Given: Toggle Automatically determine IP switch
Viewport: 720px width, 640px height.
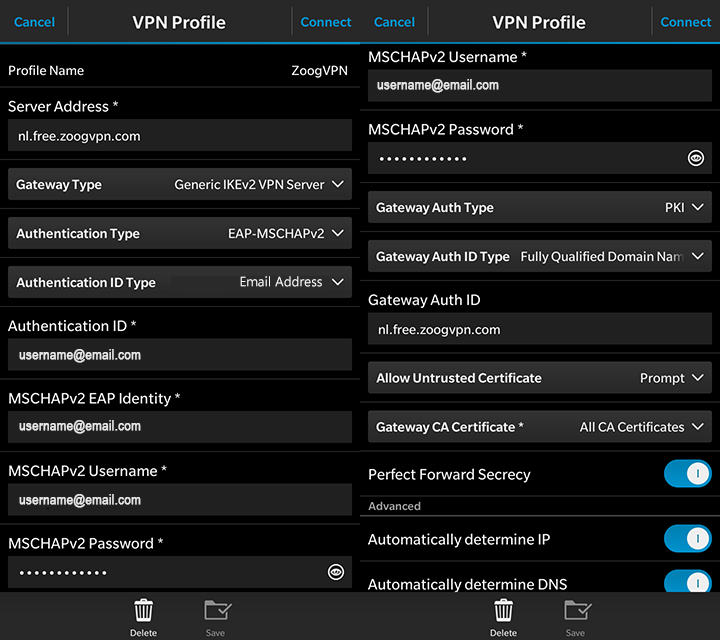Looking at the screenshot, I should tap(687, 539).
